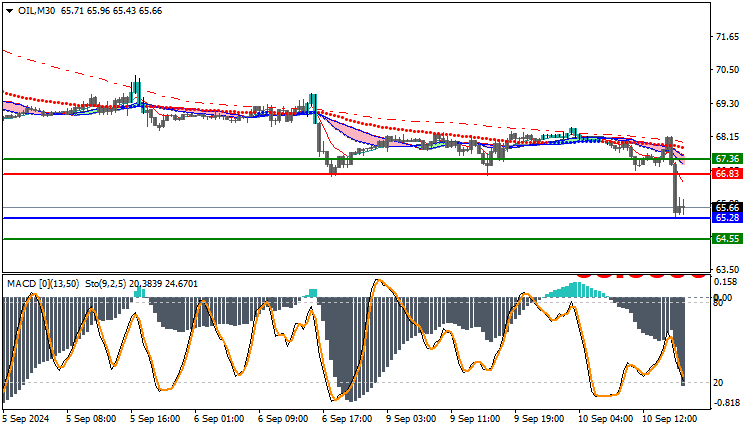Click the 71.65 price scale value
The height and width of the screenshot is (430, 750).
click(728, 37)
